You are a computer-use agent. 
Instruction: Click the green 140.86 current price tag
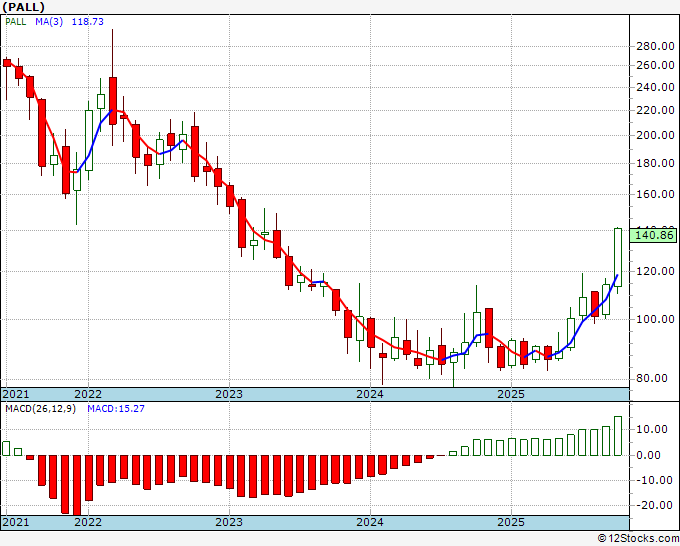652,235
